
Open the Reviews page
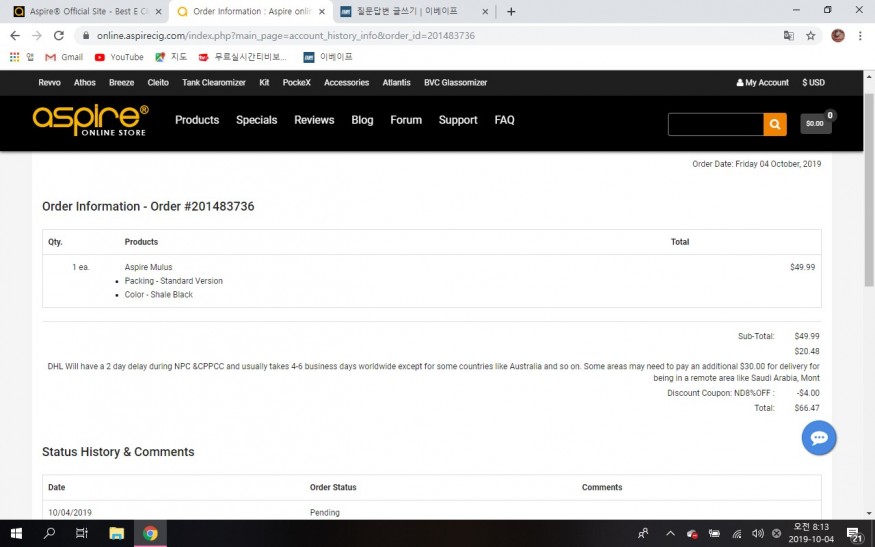[x=314, y=120]
